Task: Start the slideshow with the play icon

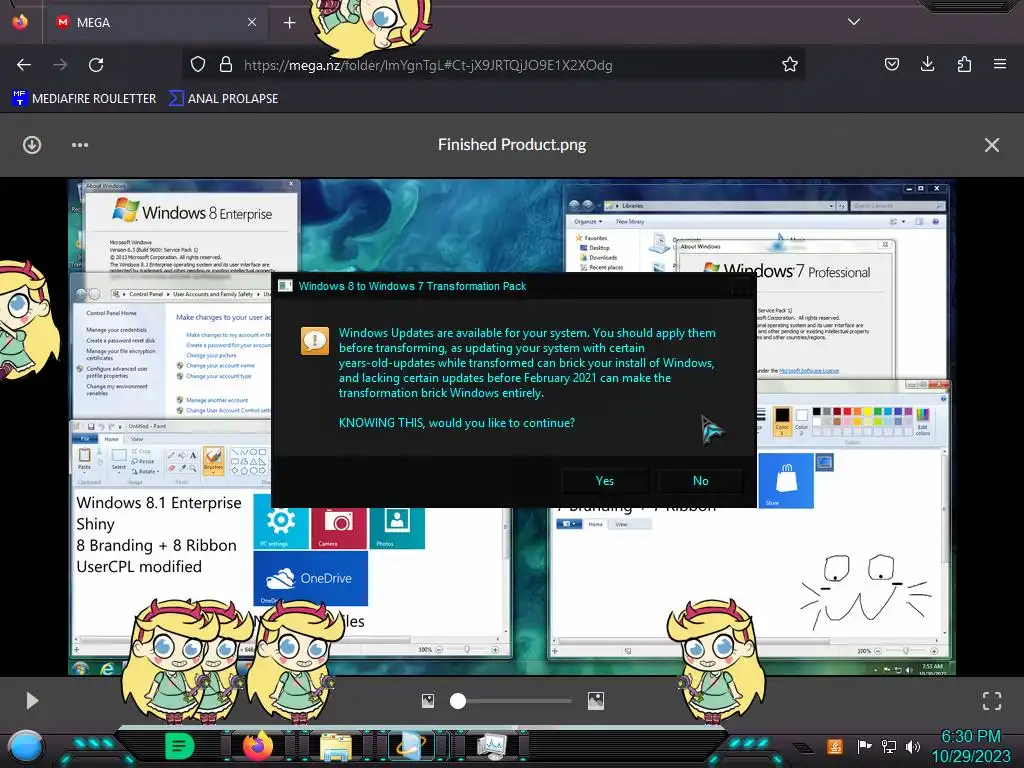Action: tap(32, 701)
